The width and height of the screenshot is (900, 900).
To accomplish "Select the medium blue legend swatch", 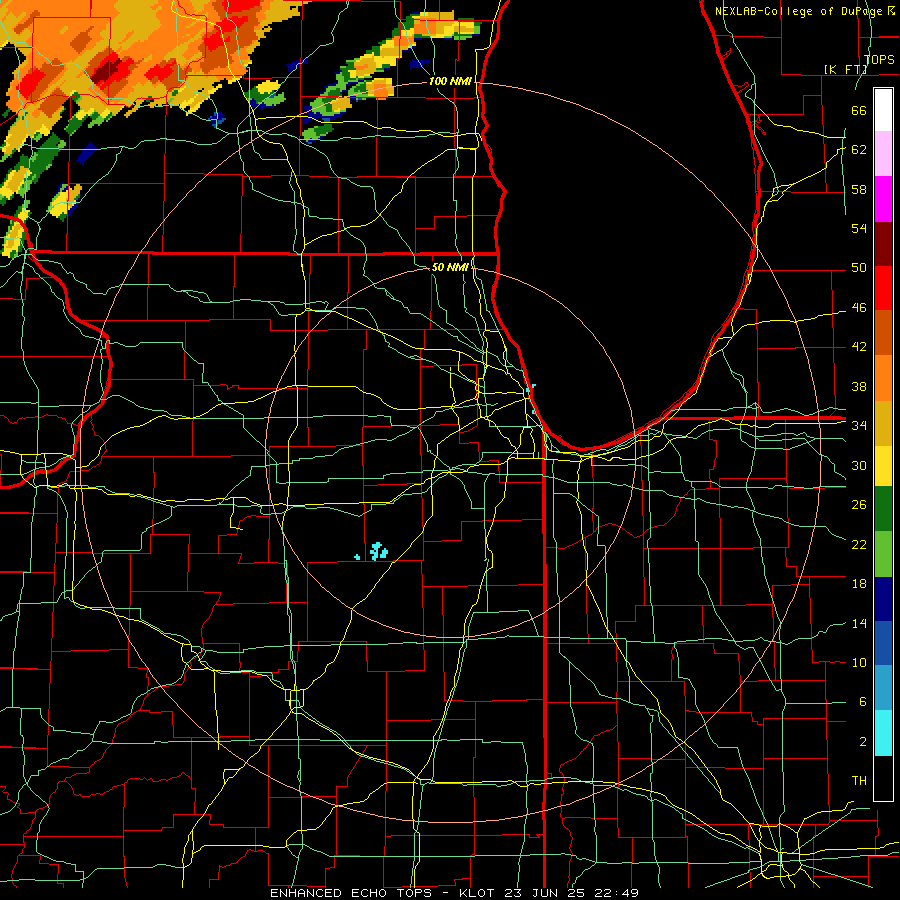I will [883, 643].
